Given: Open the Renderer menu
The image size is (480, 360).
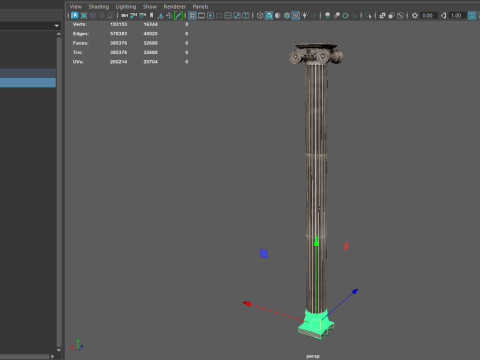Looking at the screenshot, I should click(174, 7).
